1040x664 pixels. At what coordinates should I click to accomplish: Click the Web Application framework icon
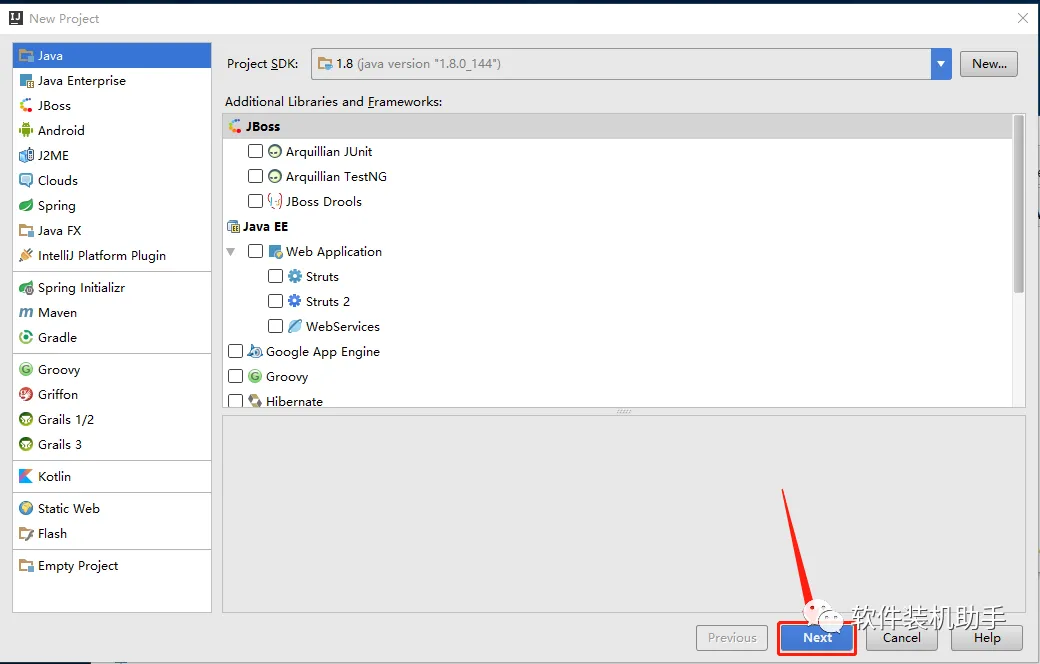coord(276,252)
